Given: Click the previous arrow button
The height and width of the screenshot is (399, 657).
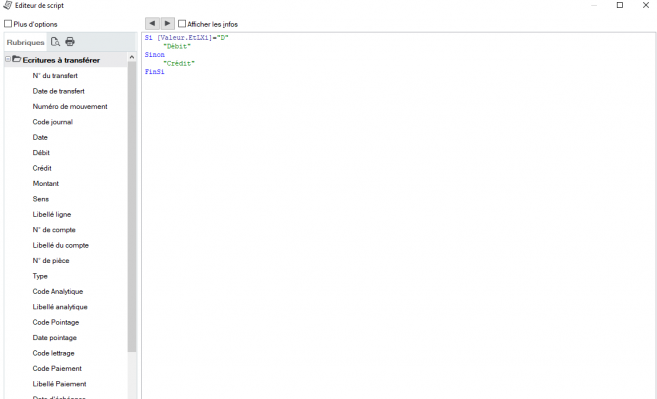Looking at the screenshot, I should pos(152,23).
